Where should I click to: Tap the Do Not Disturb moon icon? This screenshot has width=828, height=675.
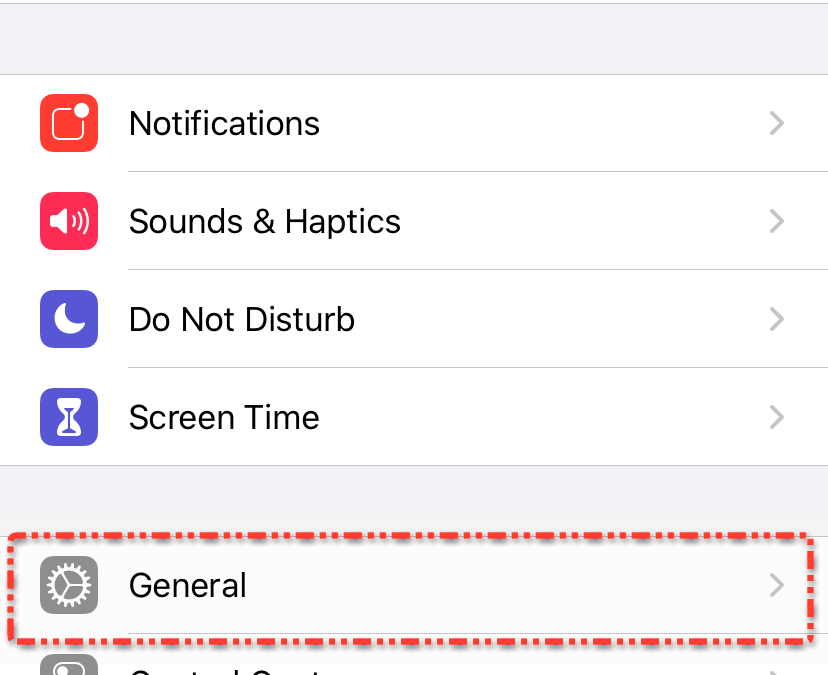69,319
